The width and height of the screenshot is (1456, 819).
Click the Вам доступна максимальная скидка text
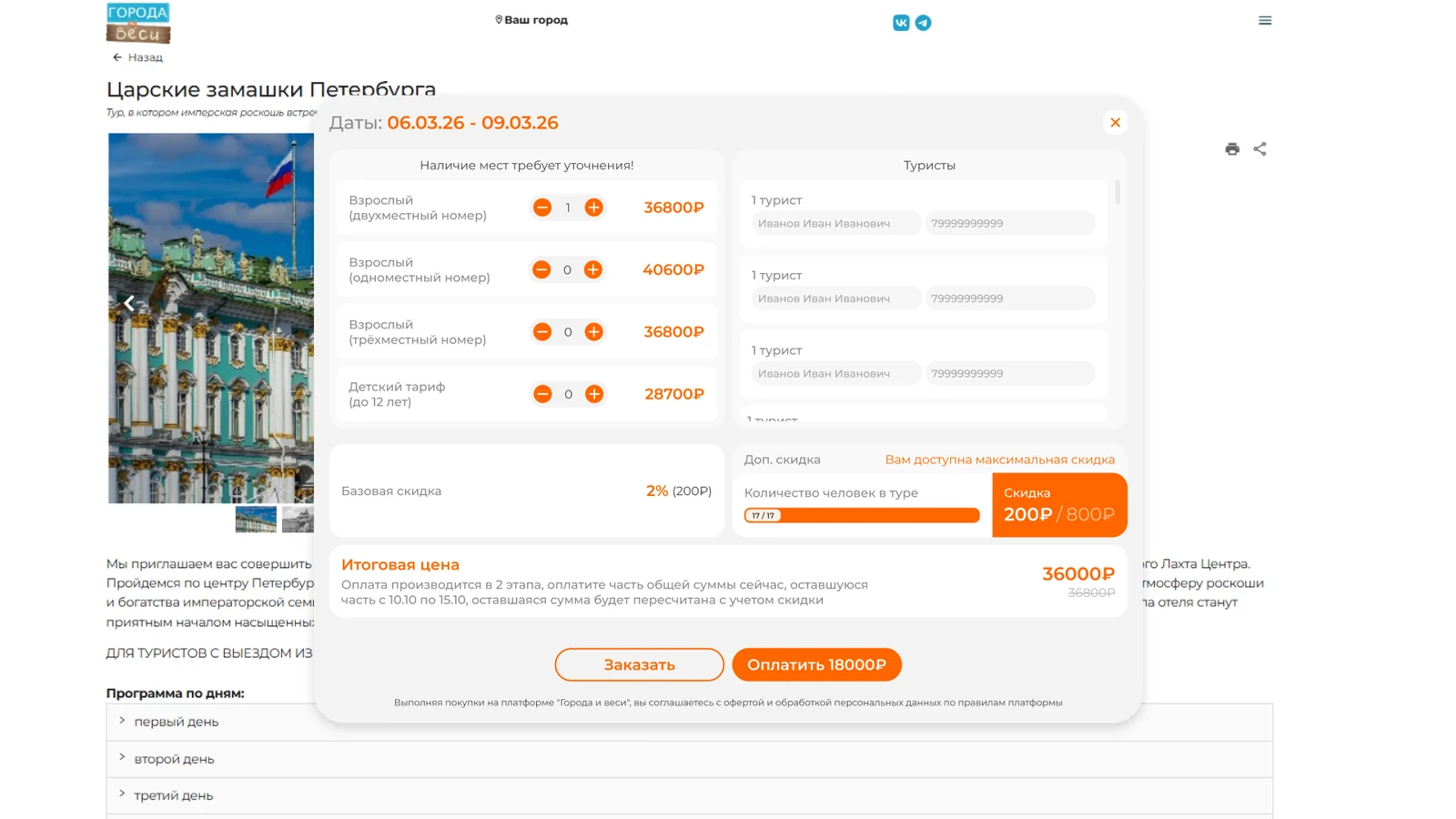[1000, 460]
